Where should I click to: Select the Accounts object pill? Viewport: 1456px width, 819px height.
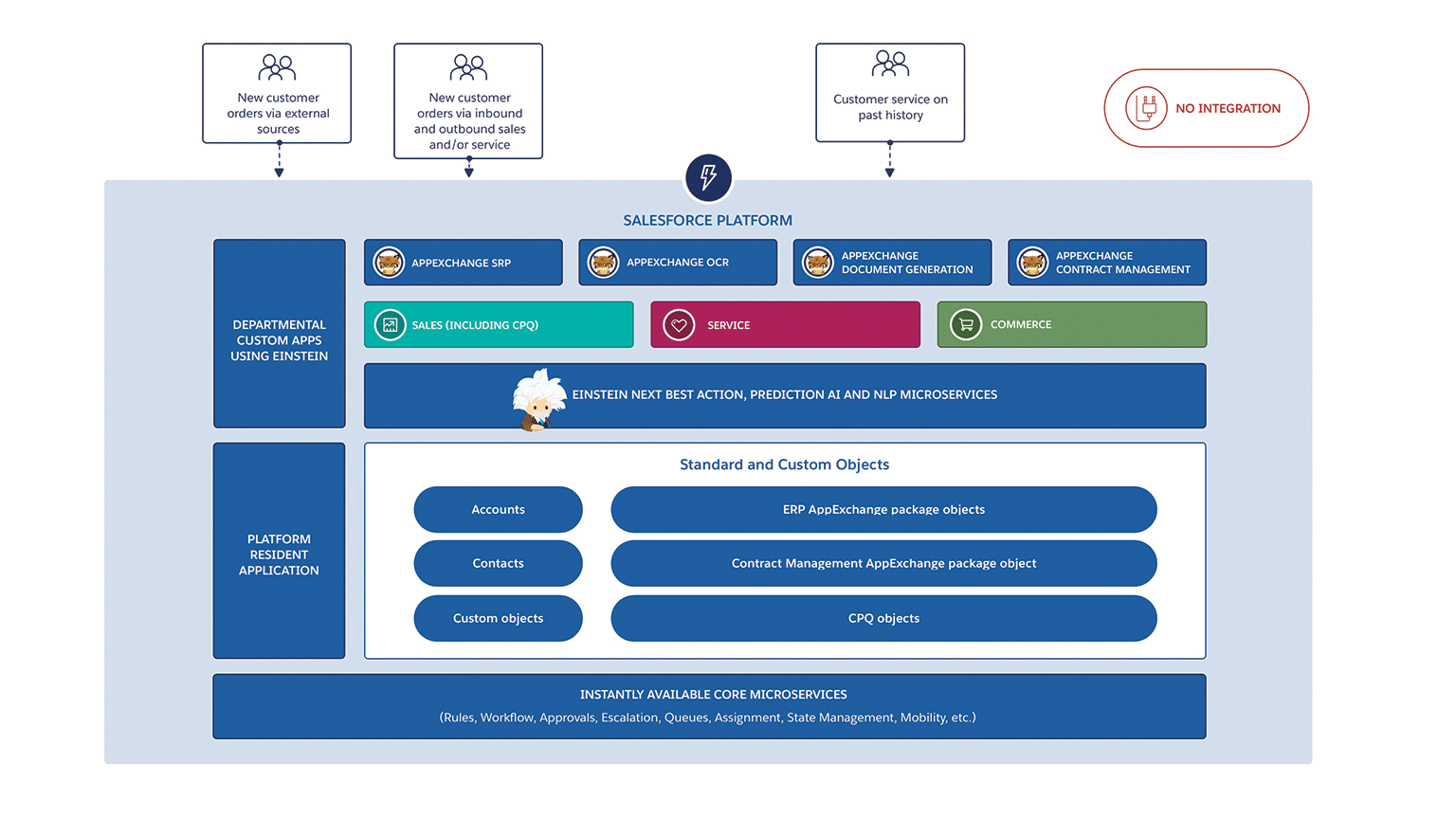[498, 510]
